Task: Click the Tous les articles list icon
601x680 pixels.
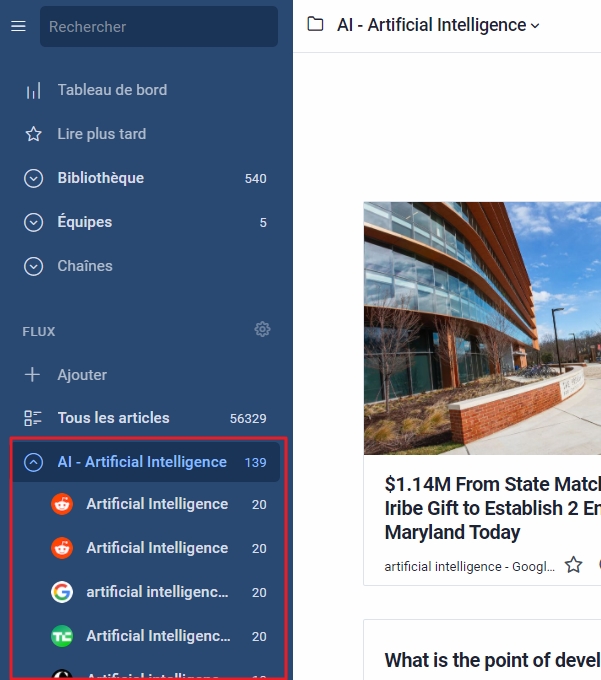Action: click(x=33, y=418)
